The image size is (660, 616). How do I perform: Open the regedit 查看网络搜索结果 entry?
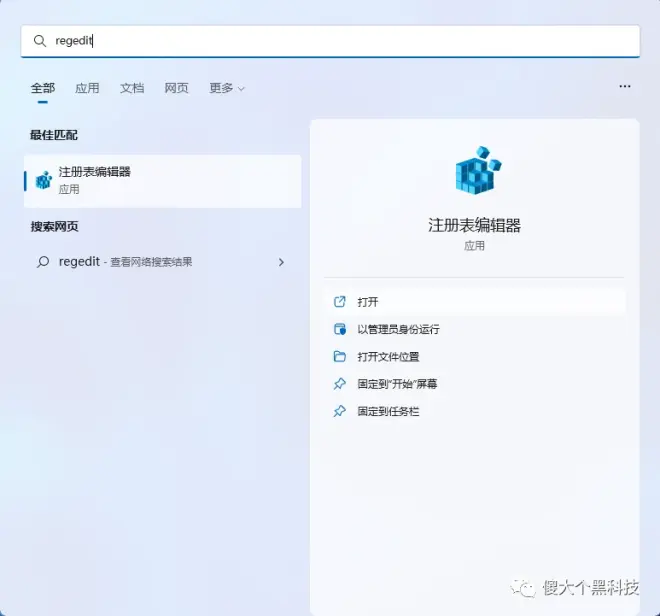point(162,262)
